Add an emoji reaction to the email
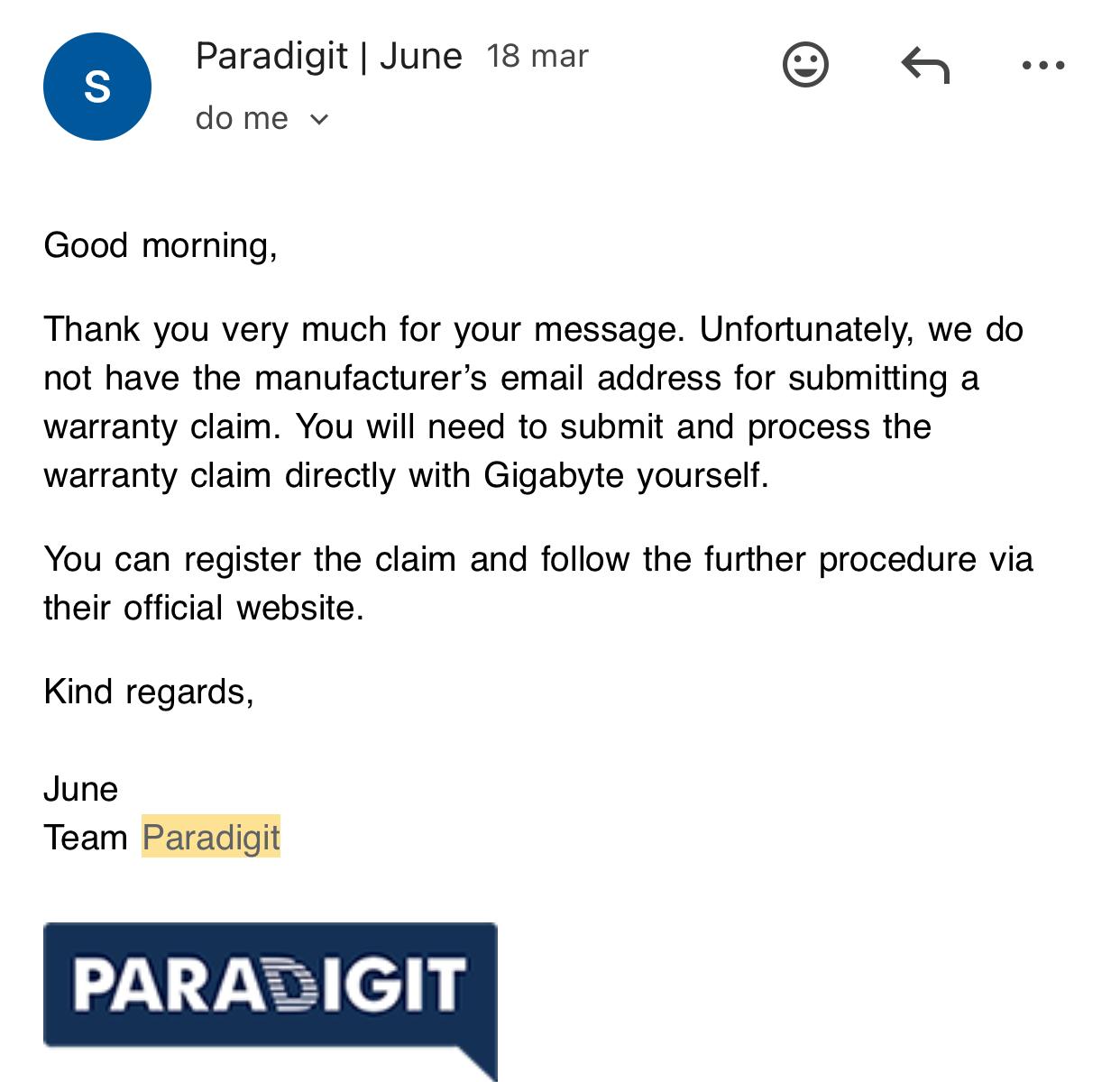The height and width of the screenshot is (1082, 1120). pos(804,65)
